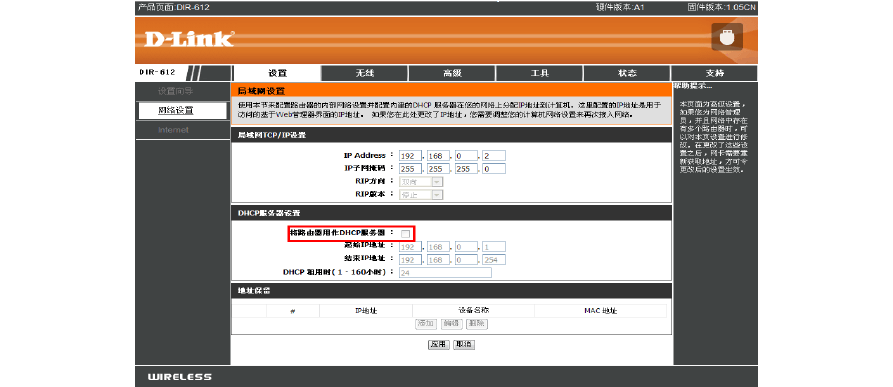
Task: Click start IP address third octet field
Action: 466,246
